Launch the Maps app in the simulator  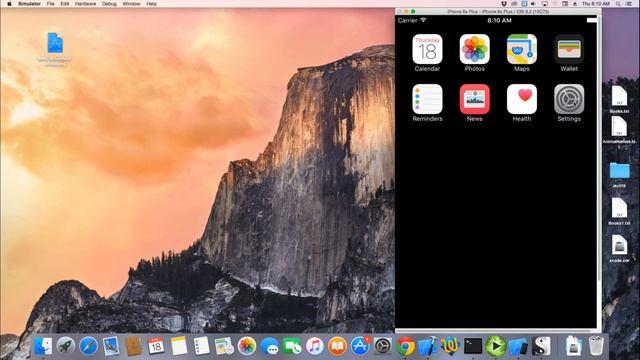(x=522, y=49)
